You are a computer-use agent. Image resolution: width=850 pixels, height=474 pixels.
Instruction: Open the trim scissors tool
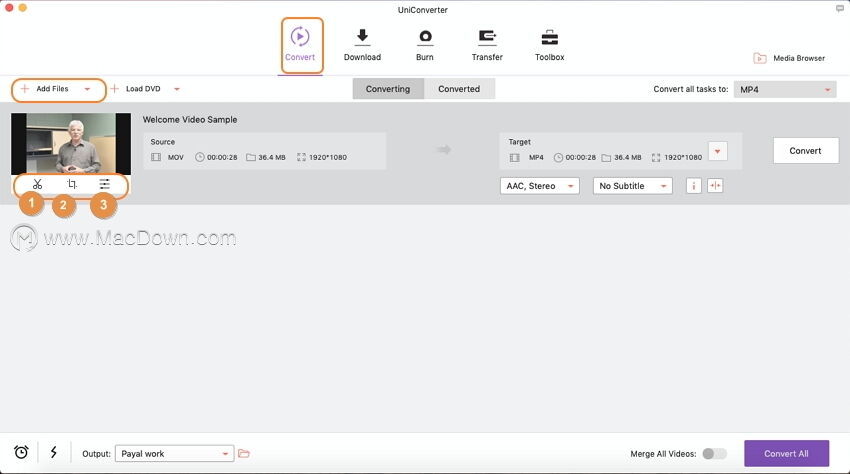[37, 184]
